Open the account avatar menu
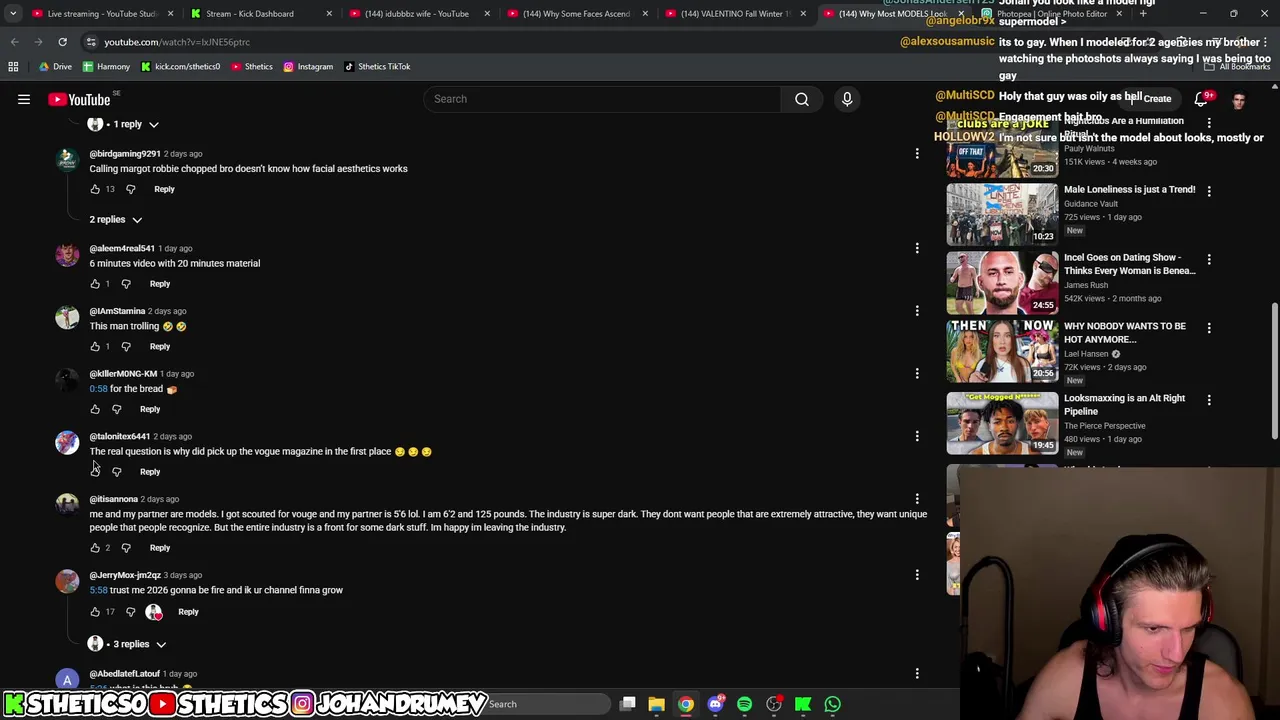 point(1239,100)
